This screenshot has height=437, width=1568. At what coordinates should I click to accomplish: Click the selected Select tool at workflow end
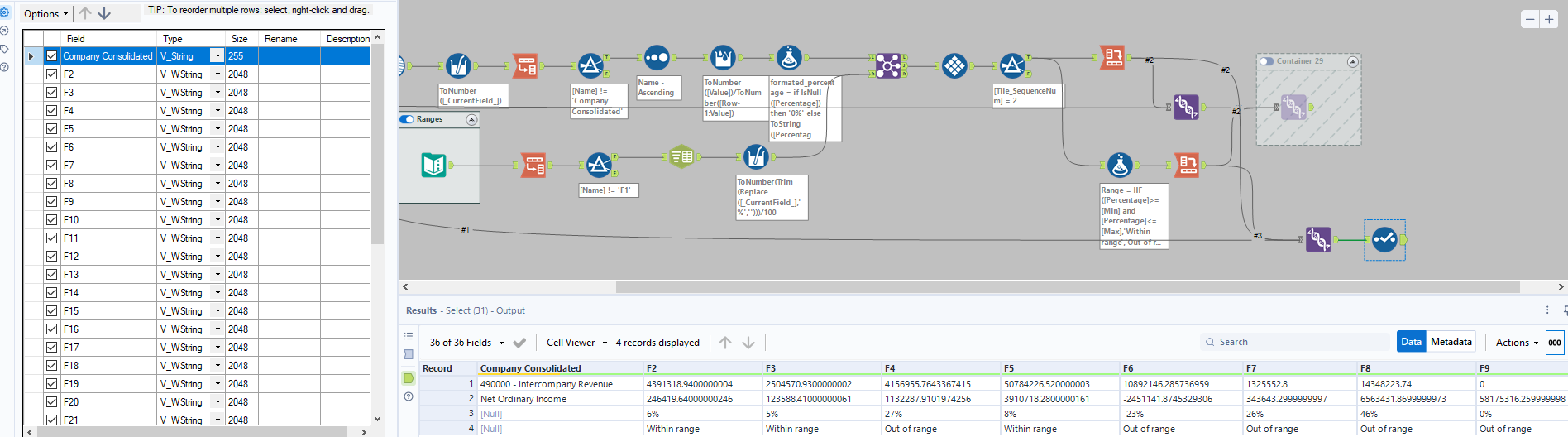coord(1384,240)
